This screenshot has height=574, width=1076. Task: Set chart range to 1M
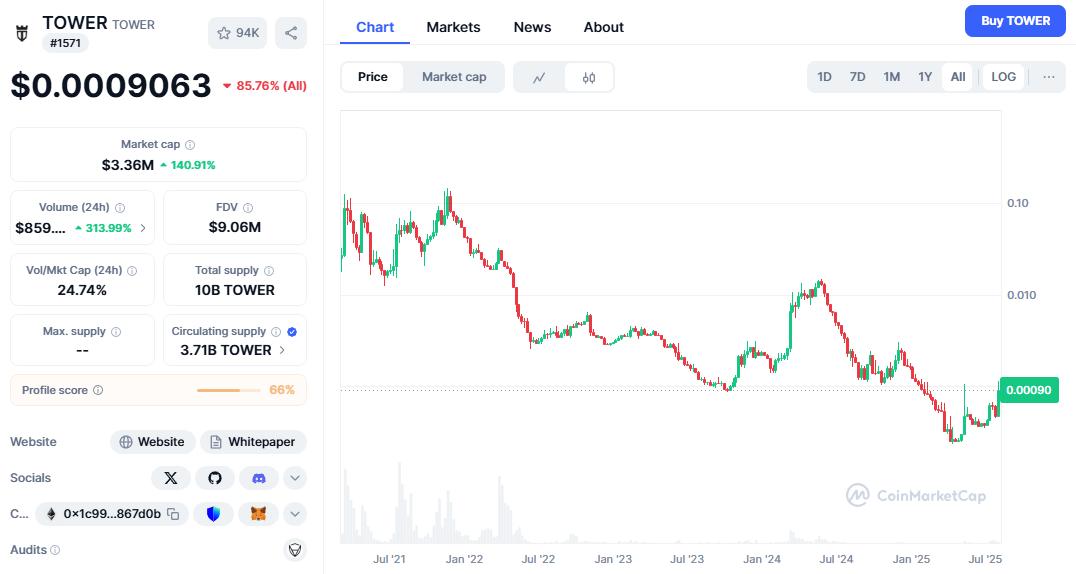(x=891, y=77)
